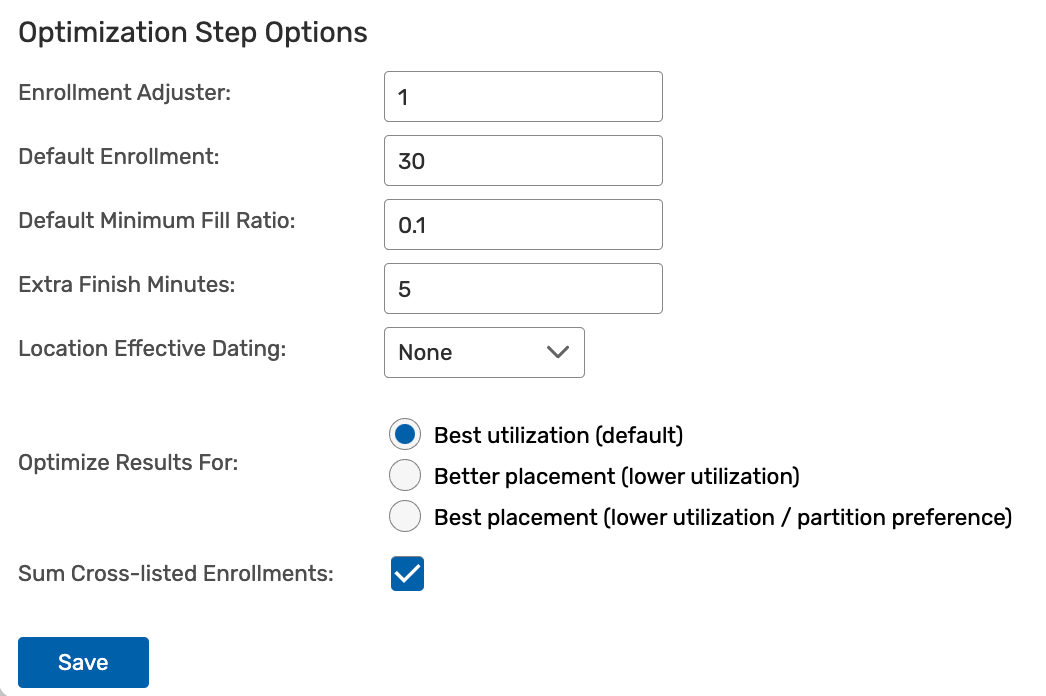Click the Enrollment Adjuster input field

522,97
